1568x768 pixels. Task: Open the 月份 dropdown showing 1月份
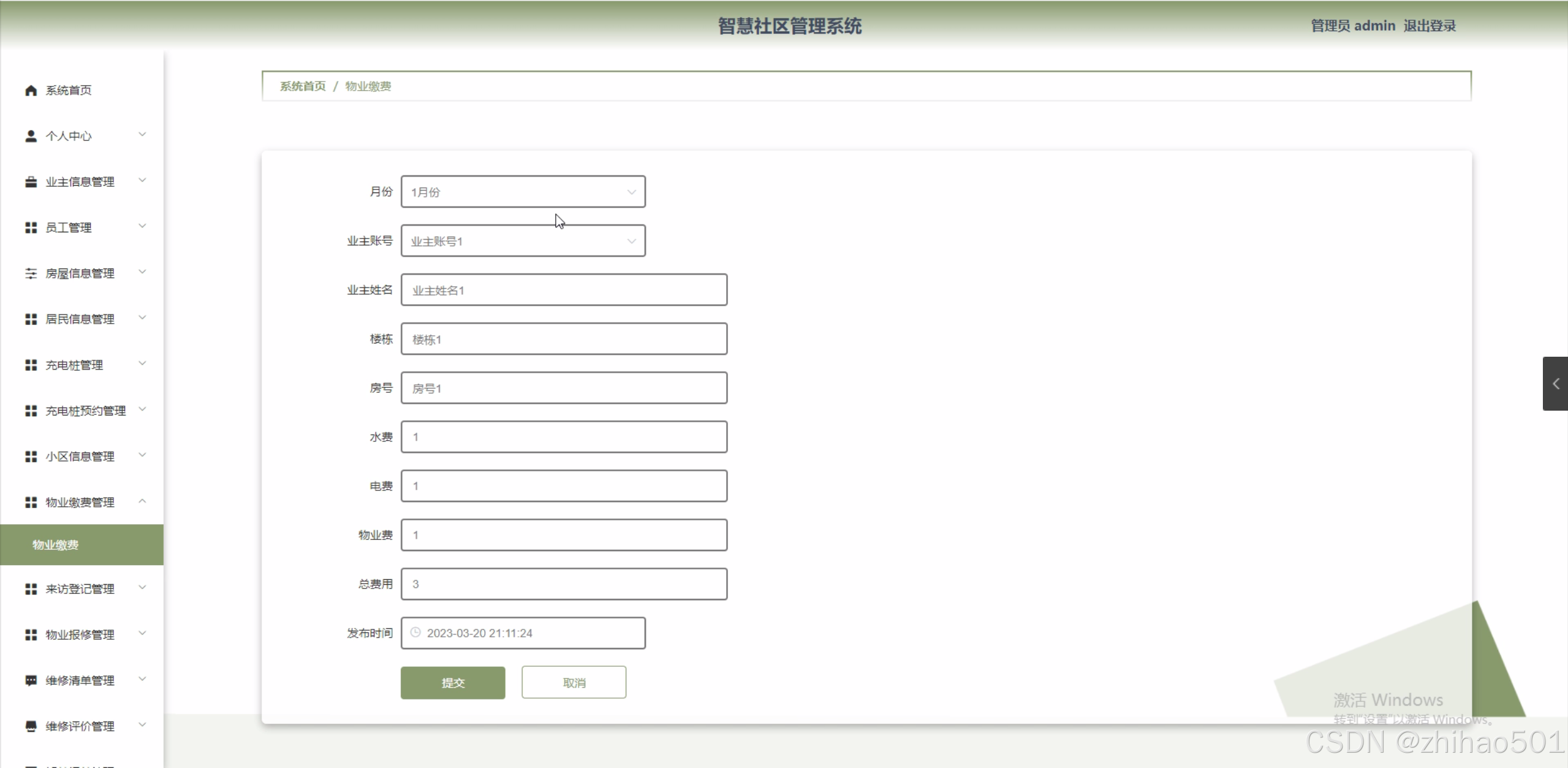point(523,192)
